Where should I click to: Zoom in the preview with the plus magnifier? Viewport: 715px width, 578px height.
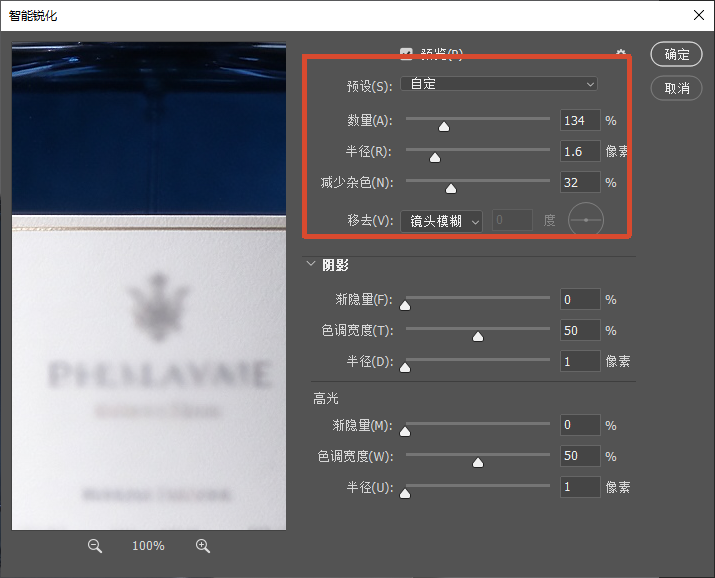(202, 546)
